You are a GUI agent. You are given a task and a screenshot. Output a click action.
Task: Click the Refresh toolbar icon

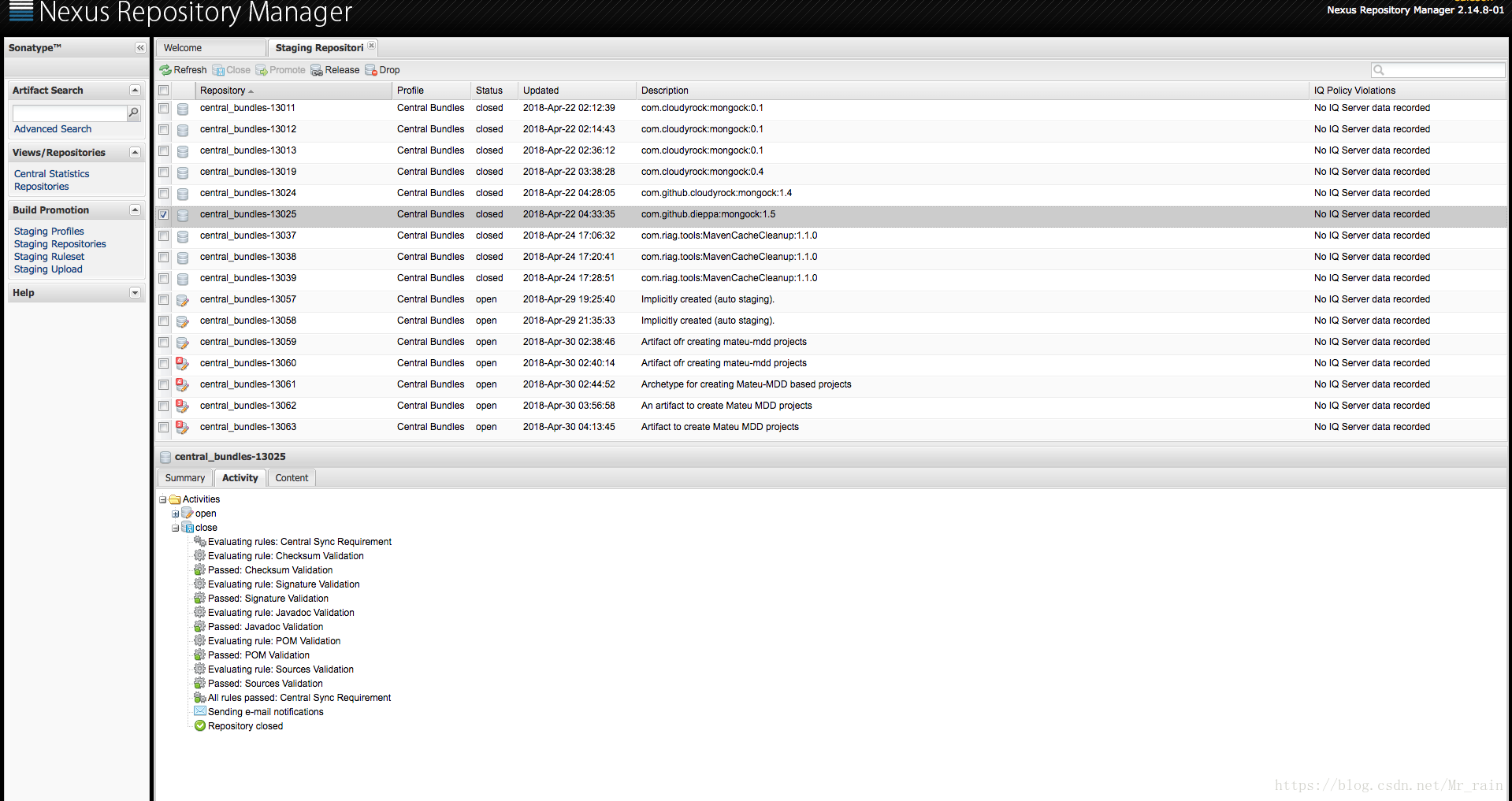click(165, 70)
